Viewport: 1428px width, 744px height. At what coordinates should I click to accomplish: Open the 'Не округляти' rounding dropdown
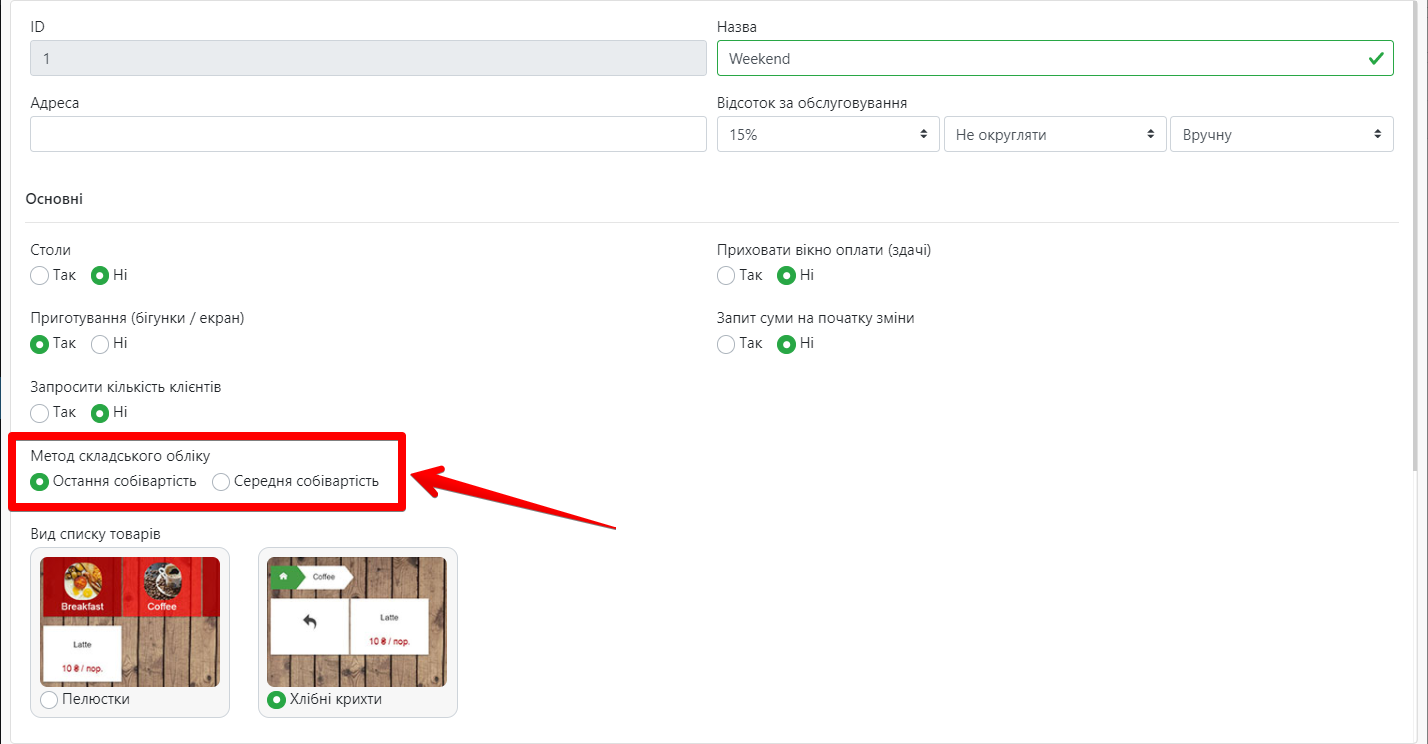click(x=1054, y=134)
